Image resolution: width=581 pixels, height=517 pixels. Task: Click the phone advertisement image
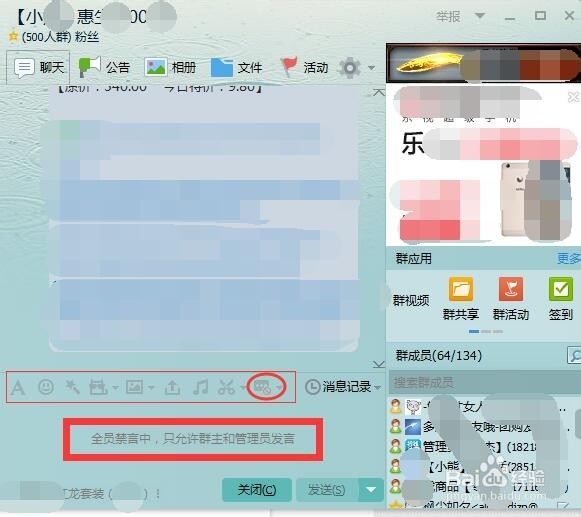535,200
